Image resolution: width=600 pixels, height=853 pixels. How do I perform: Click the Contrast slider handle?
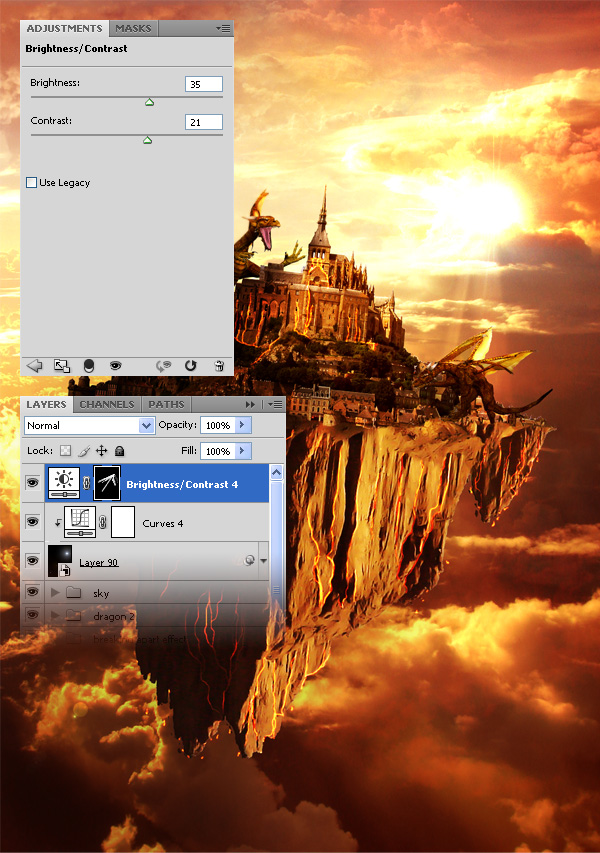tap(147, 140)
